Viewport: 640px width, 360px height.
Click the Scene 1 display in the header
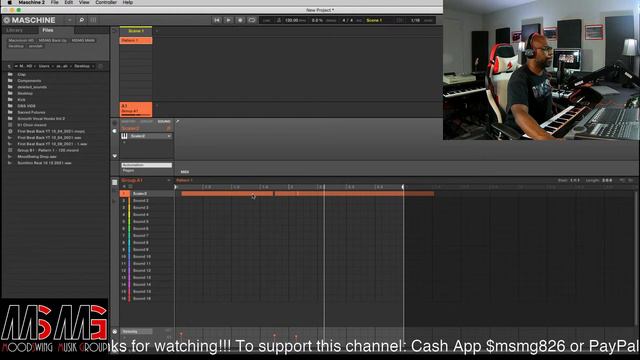coord(374,20)
